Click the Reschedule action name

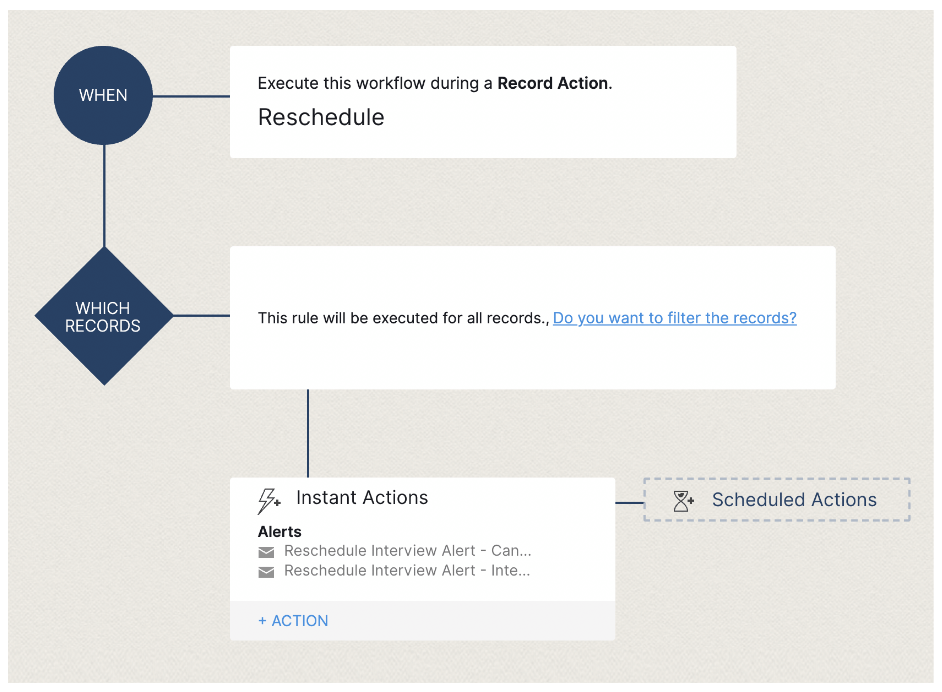(321, 117)
